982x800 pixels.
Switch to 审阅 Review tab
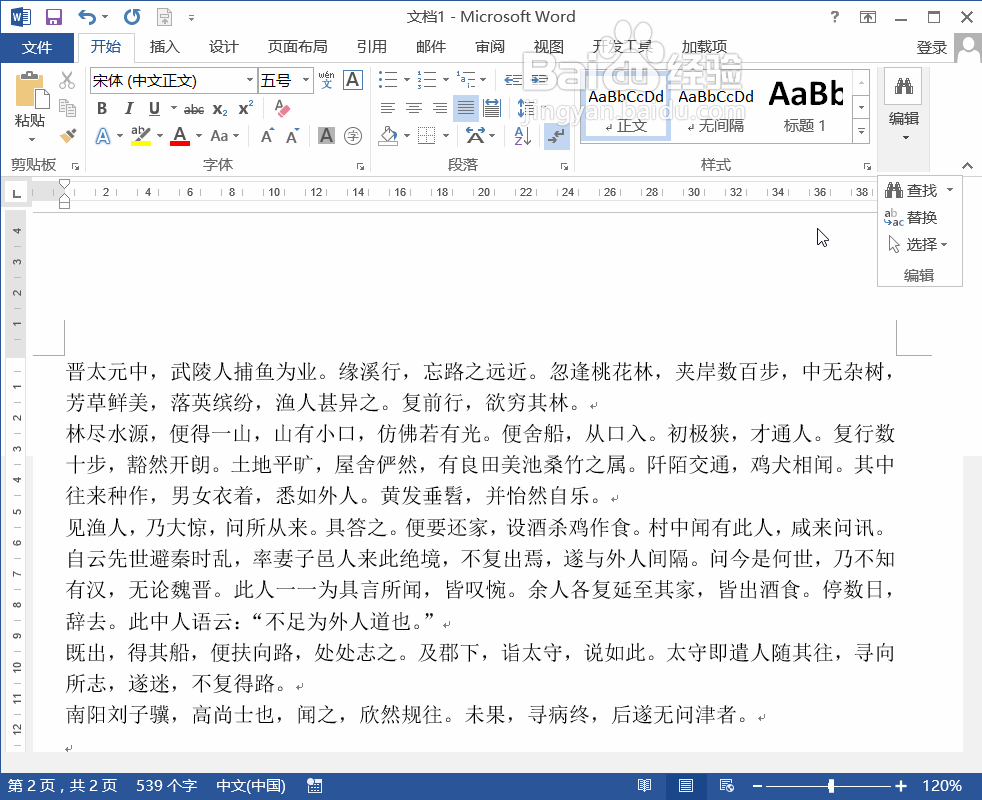490,47
